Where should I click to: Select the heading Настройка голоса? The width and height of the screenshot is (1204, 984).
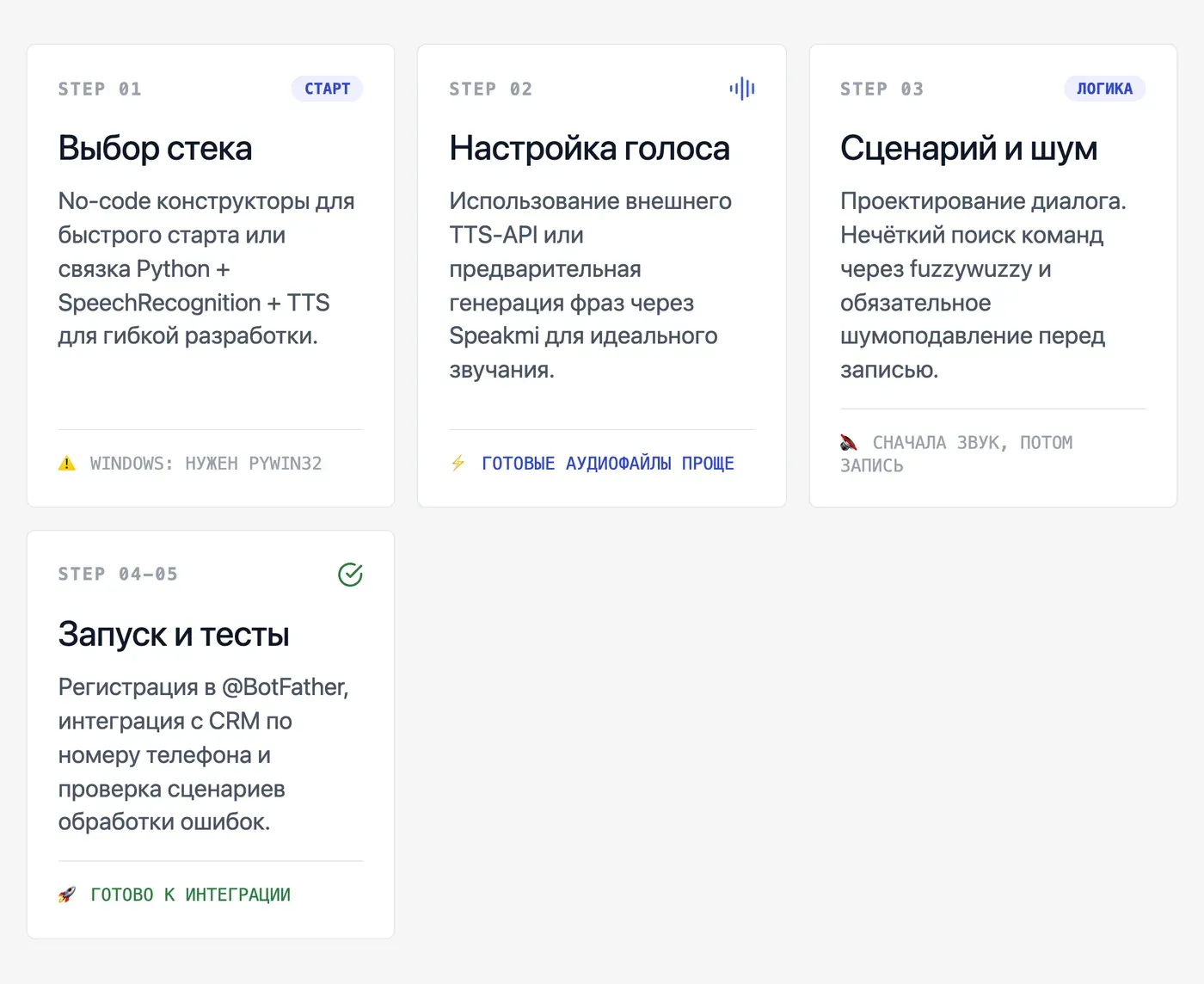(590, 149)
